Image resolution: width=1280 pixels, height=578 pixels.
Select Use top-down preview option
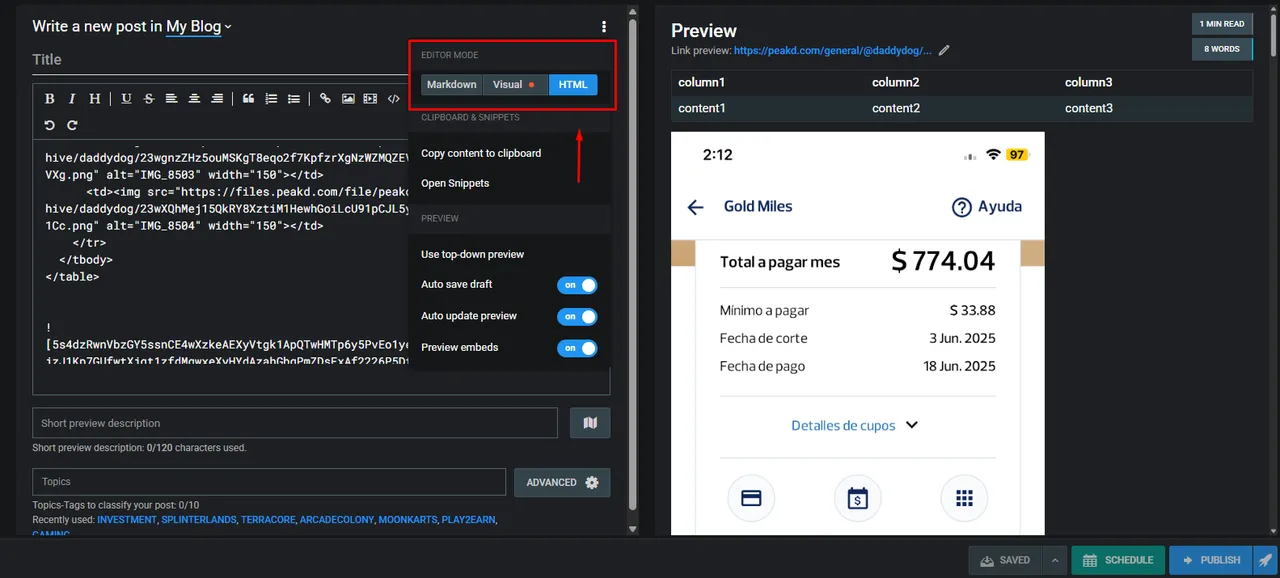click(x=472, y=254)
